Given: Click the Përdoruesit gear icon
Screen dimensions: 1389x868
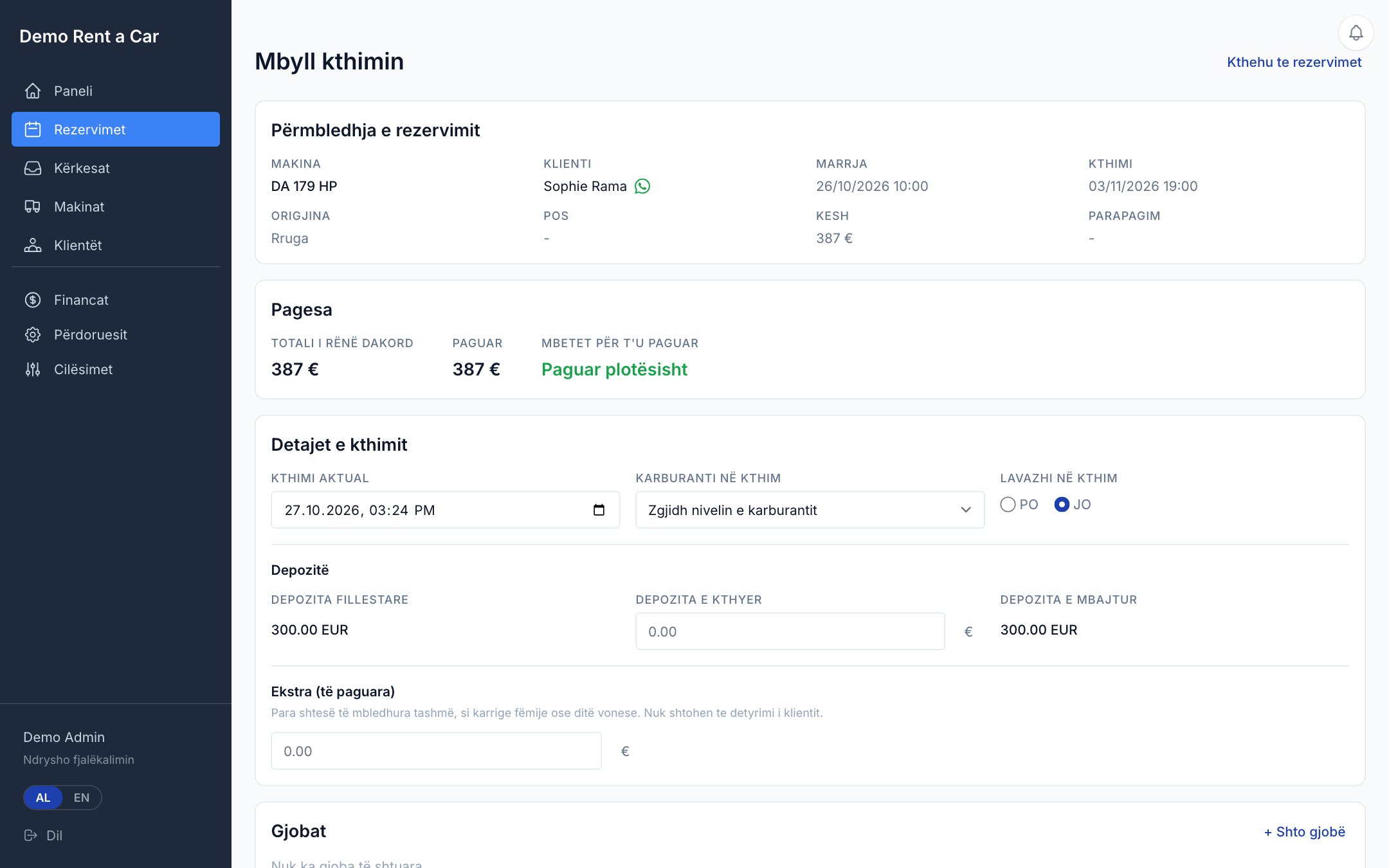Looking at the screenshot, I should click(x=33, y=334).
